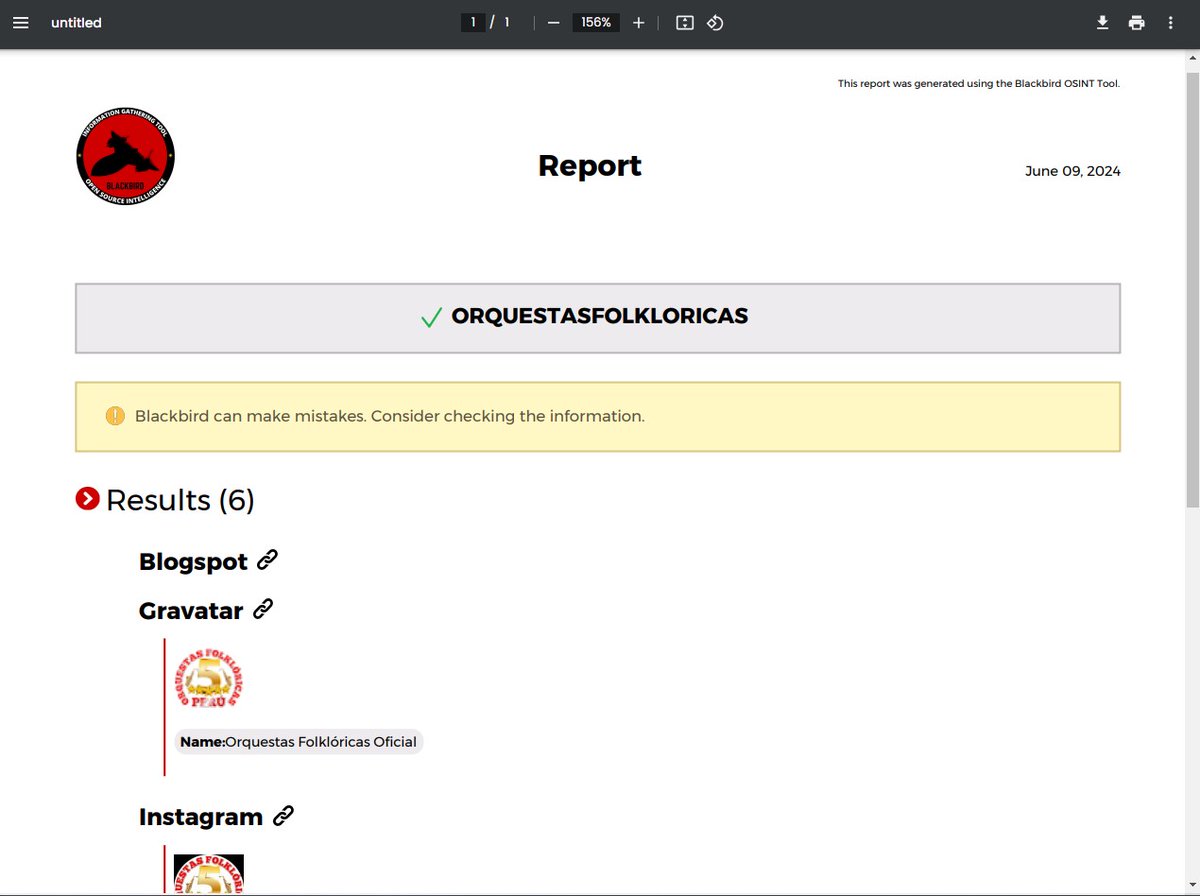The width and height of the screenshot is (1200, 896).
Task: Click the Name: Orquestas Folklóricas Oficial tag
Action: 299,742
